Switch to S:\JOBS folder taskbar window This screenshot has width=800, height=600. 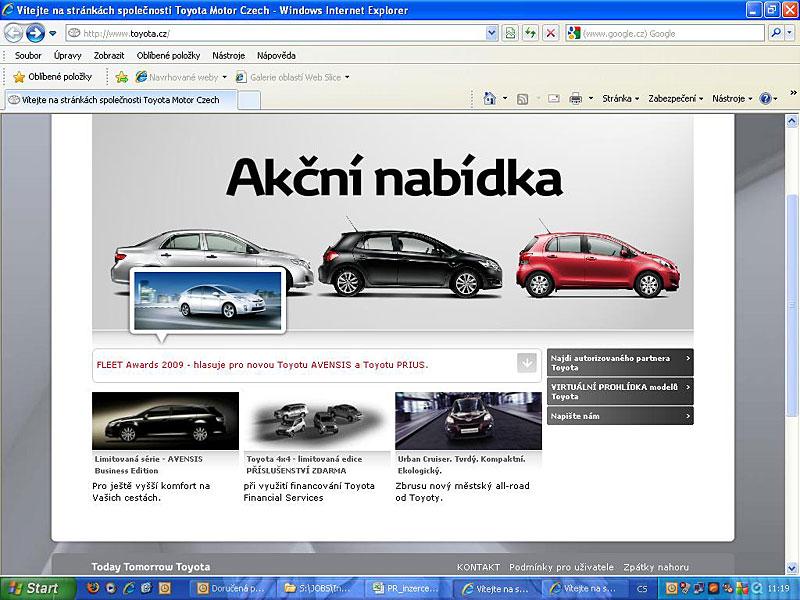click(x=320, y=589)
